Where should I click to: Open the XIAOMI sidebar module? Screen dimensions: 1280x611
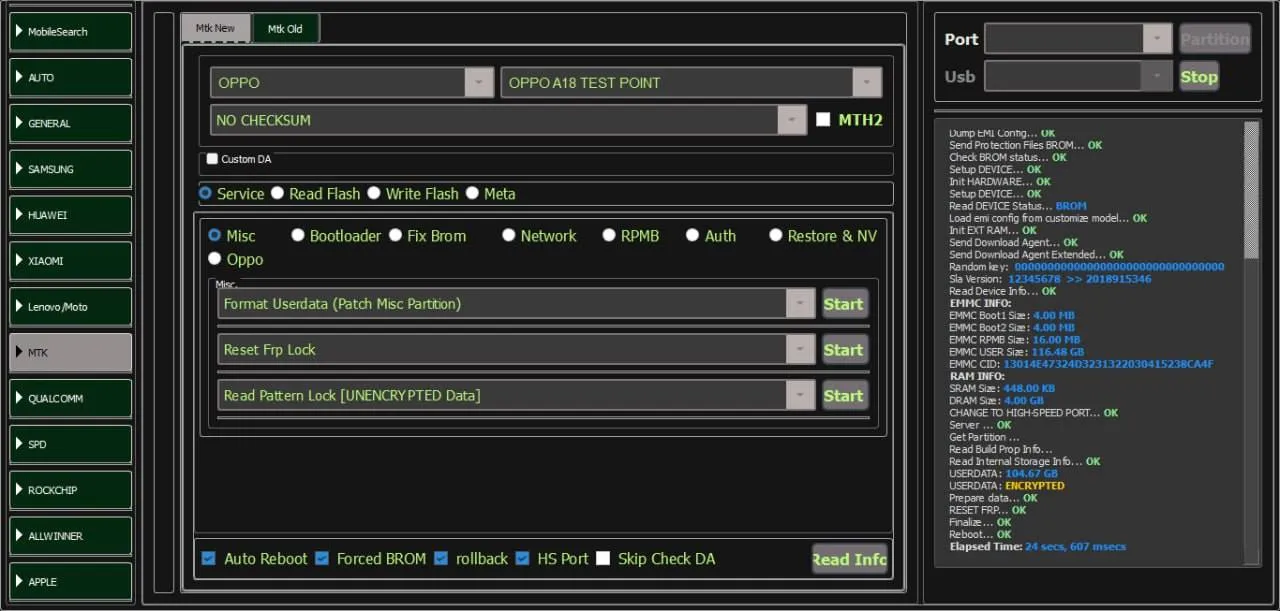[x=71, y=261]
